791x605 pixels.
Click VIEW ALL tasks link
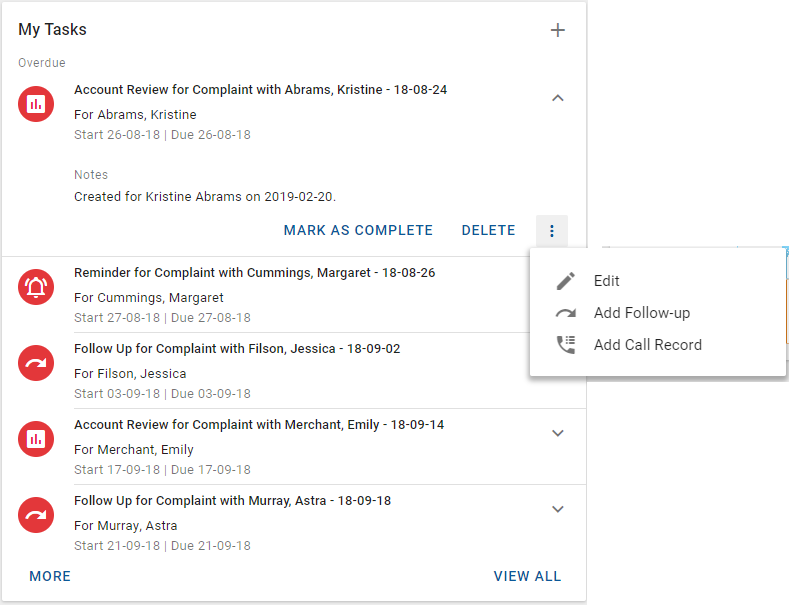tap(527, 576)
